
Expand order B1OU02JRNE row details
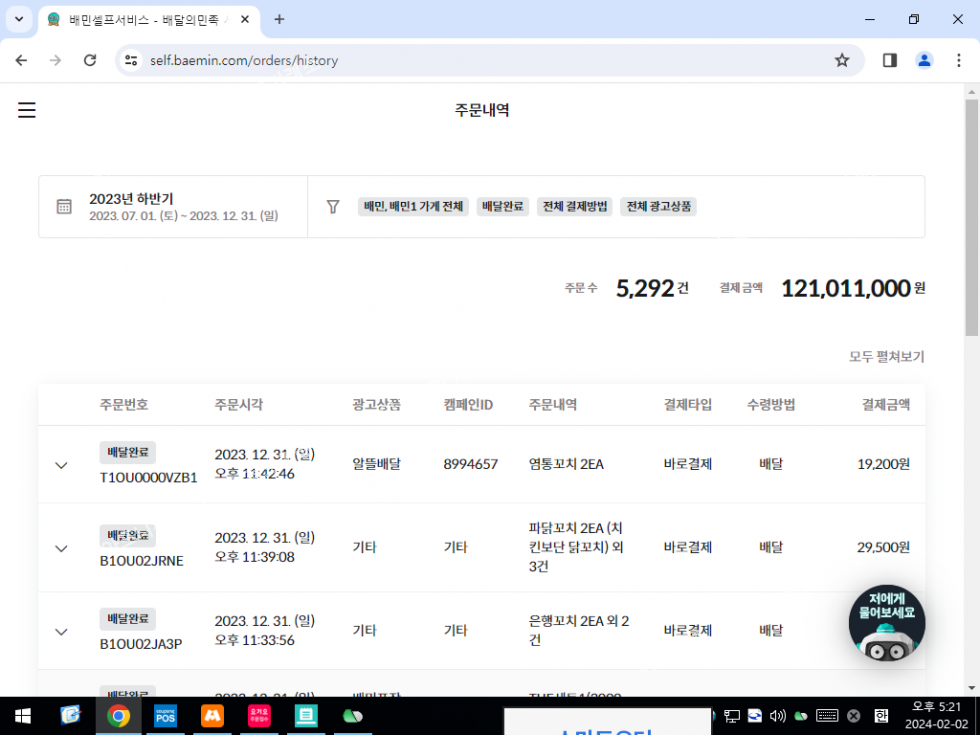61,548
